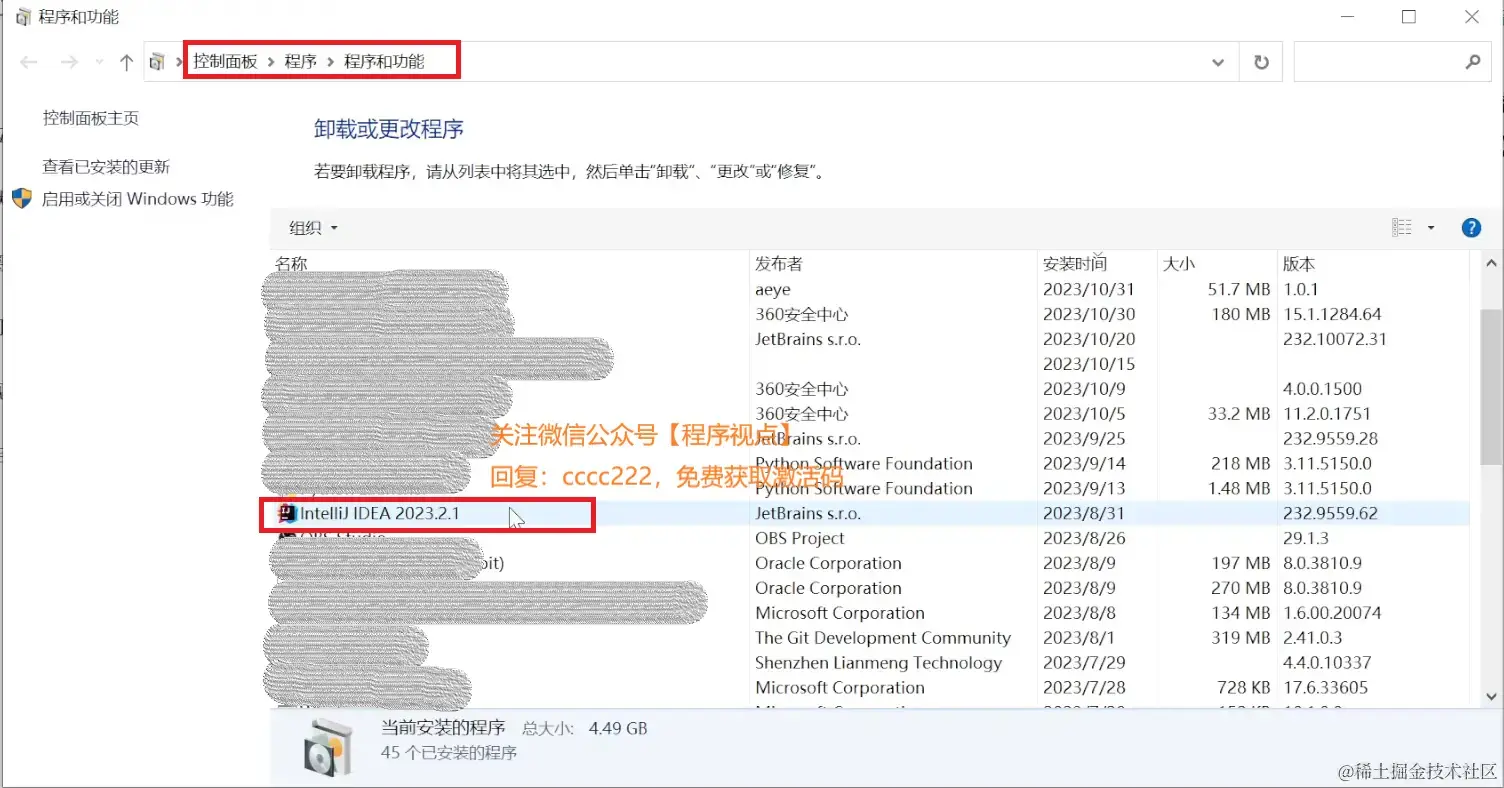The width and height of the screenshot is (1504, 788).
Task: Select the 控制面板 breadcrumb
Action: tap(226, 61)
